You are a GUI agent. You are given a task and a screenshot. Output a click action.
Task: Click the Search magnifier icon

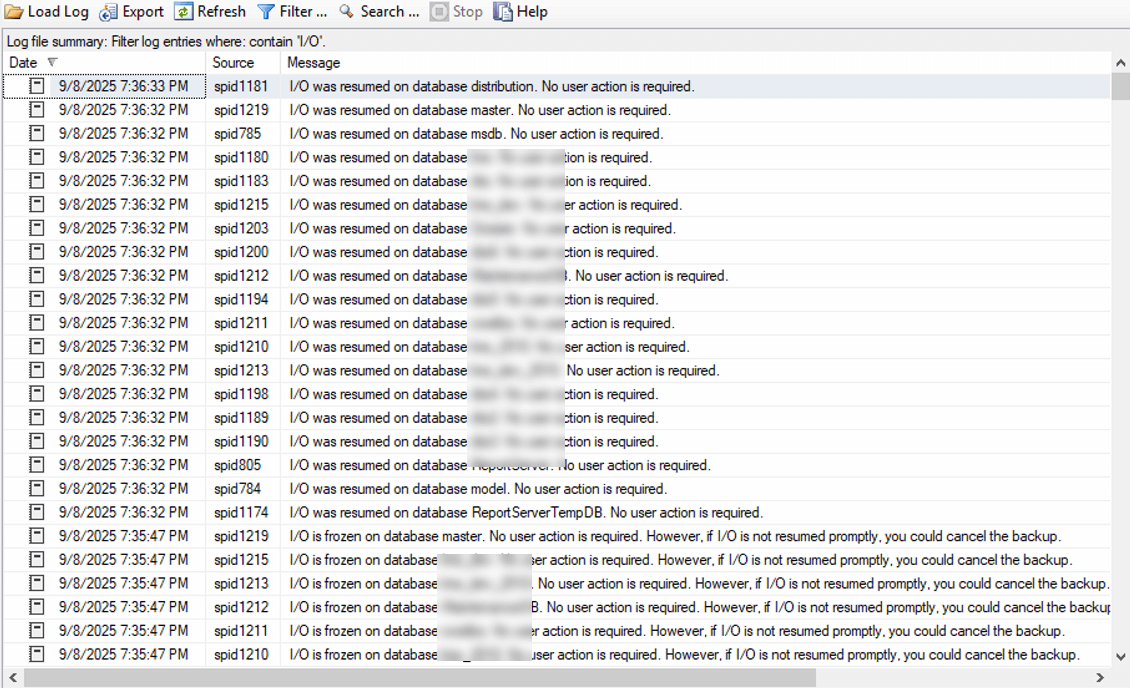click(x=347, y=12)
